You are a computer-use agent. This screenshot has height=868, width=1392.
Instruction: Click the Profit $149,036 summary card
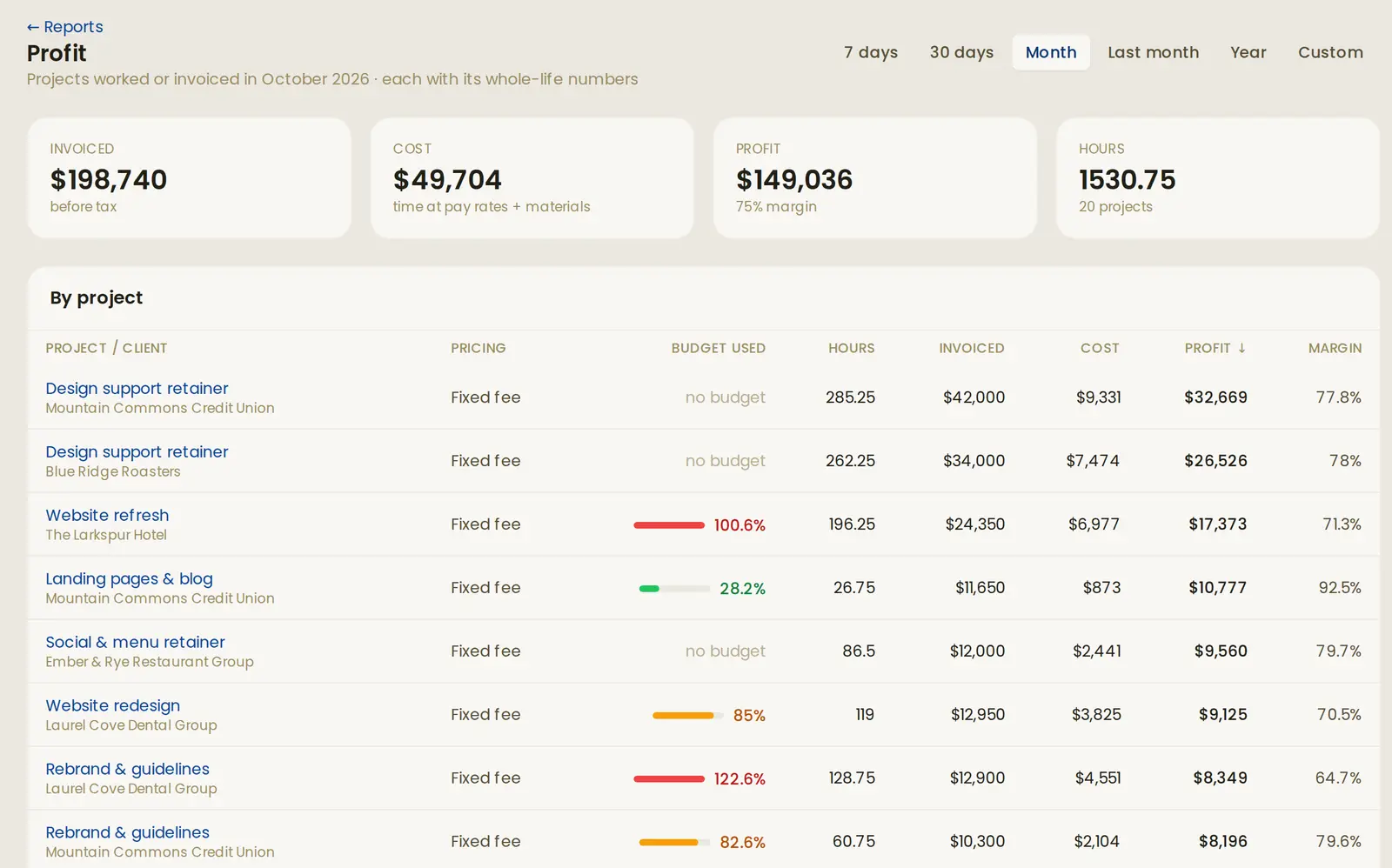(875, 178)
